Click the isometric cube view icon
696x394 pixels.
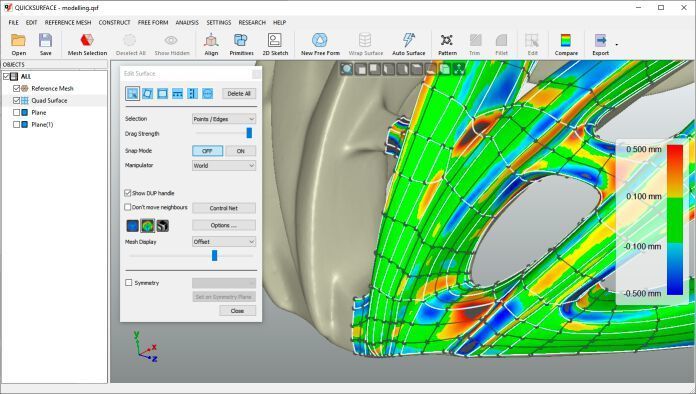click(444, 69)
